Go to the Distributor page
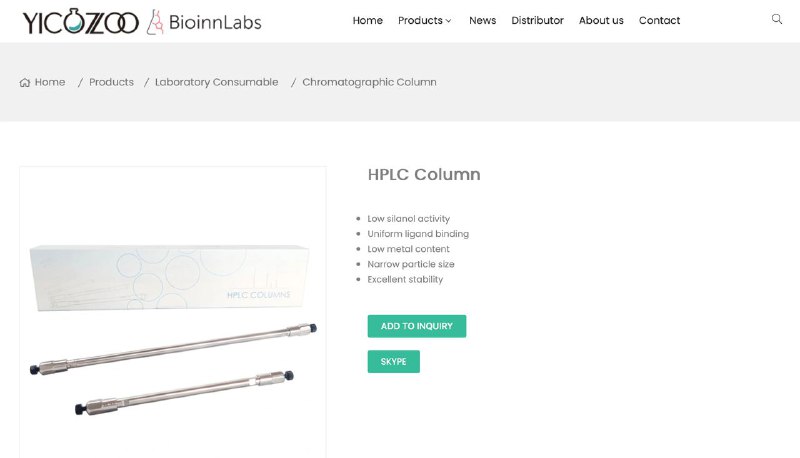 tap(537, 20)
